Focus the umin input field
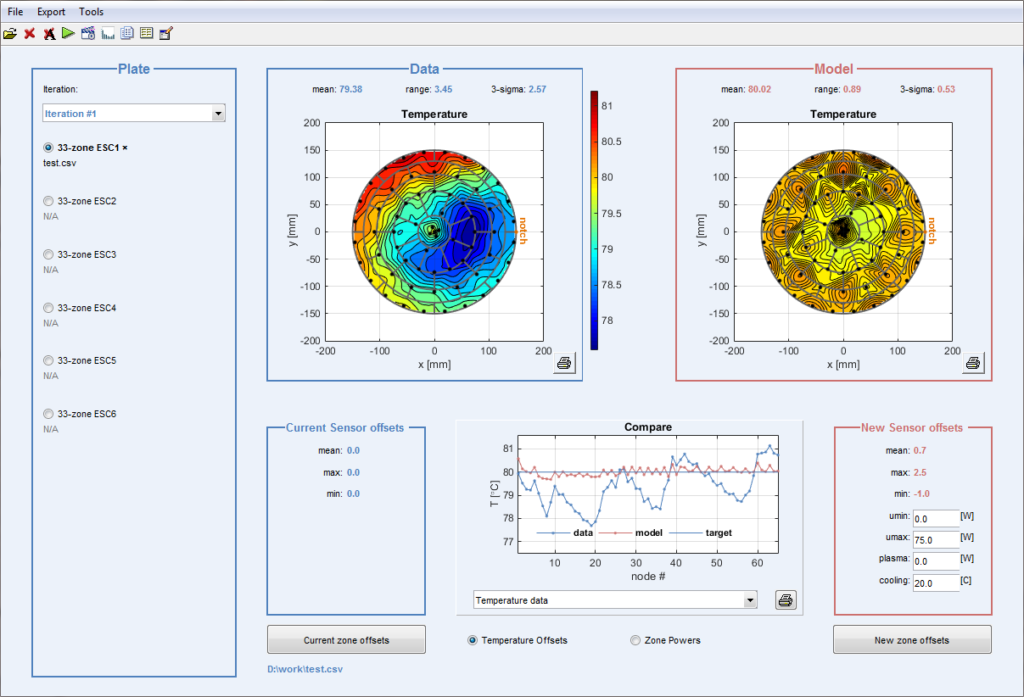1024x697 pixels. click(936, 518)
